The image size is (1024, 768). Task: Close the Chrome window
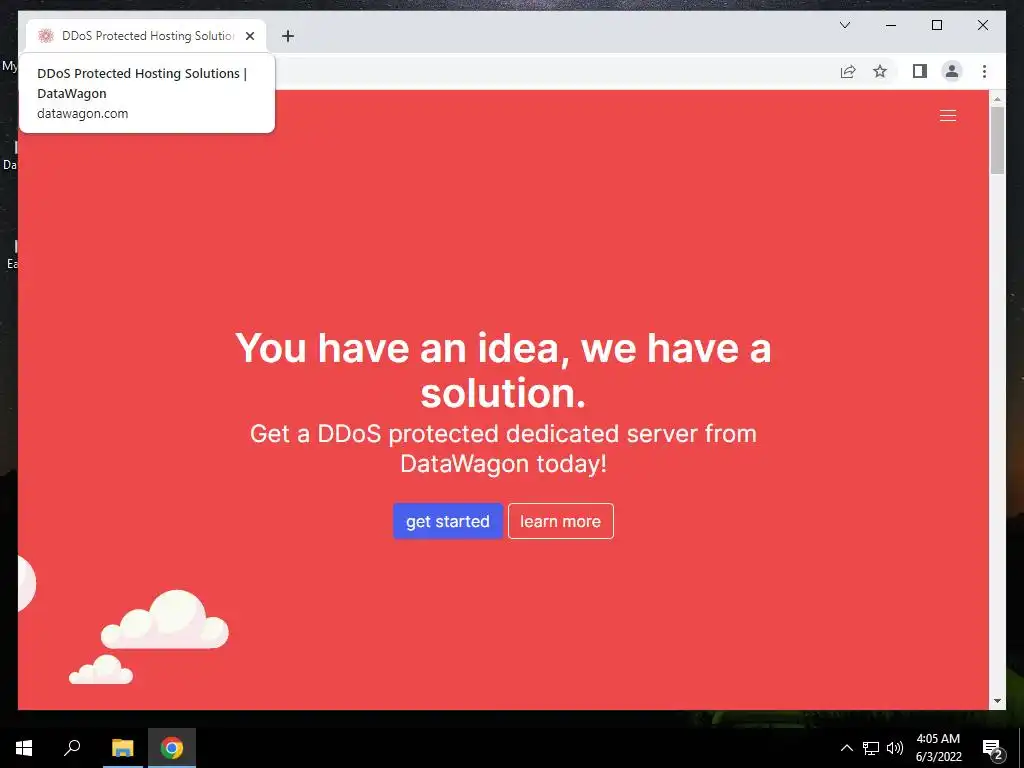point(982,25)
